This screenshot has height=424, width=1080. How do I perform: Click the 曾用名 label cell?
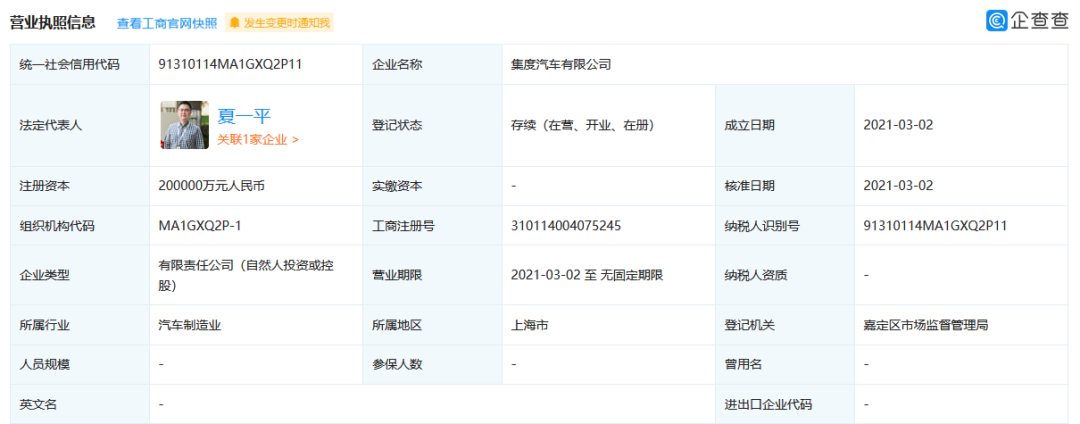tap(785, 364)
